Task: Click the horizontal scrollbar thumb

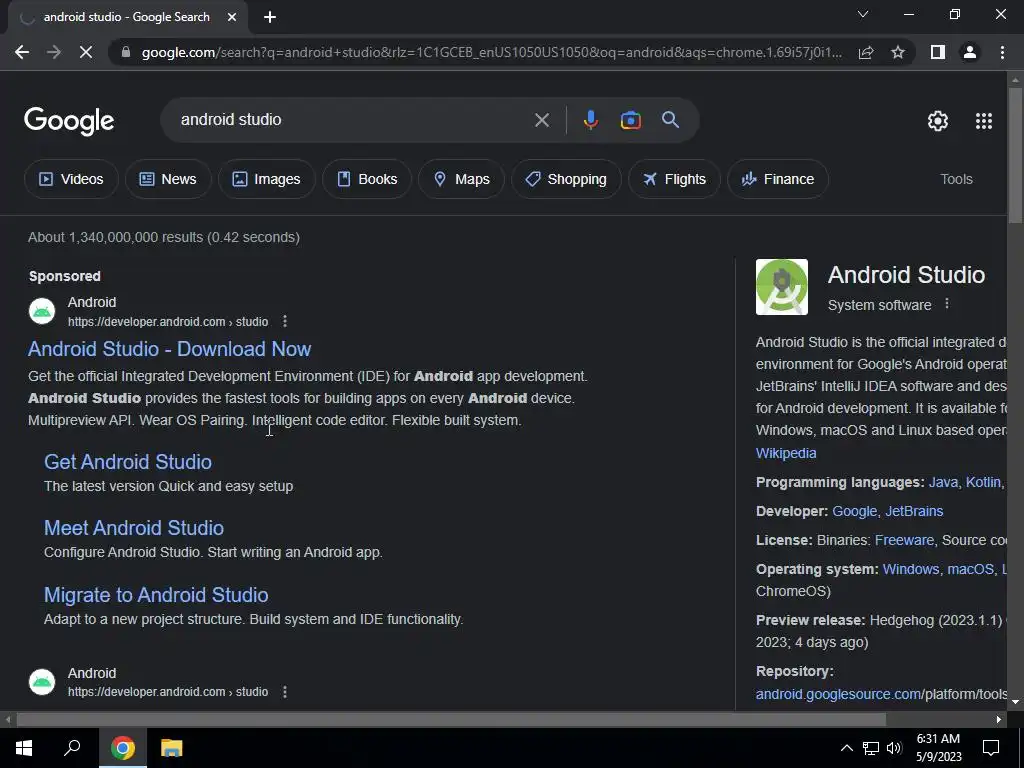Action: point(451,720)
